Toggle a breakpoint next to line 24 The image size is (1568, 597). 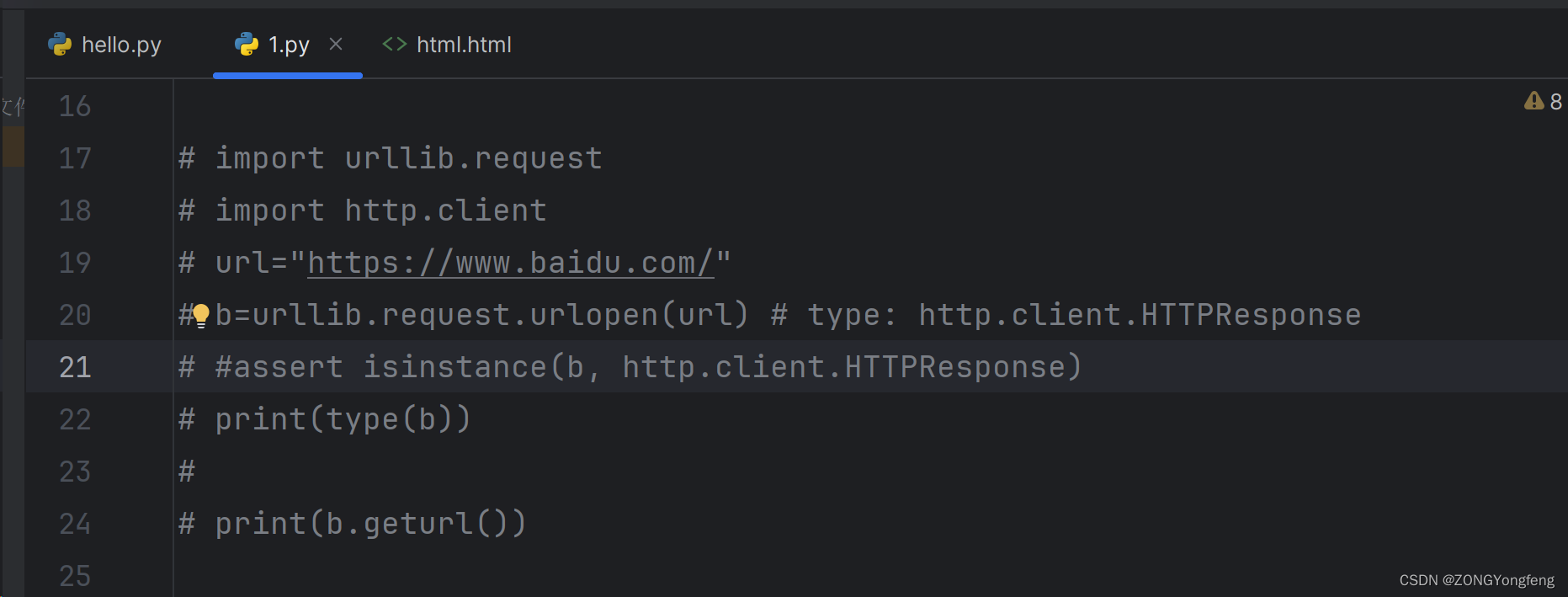point(135,523)
